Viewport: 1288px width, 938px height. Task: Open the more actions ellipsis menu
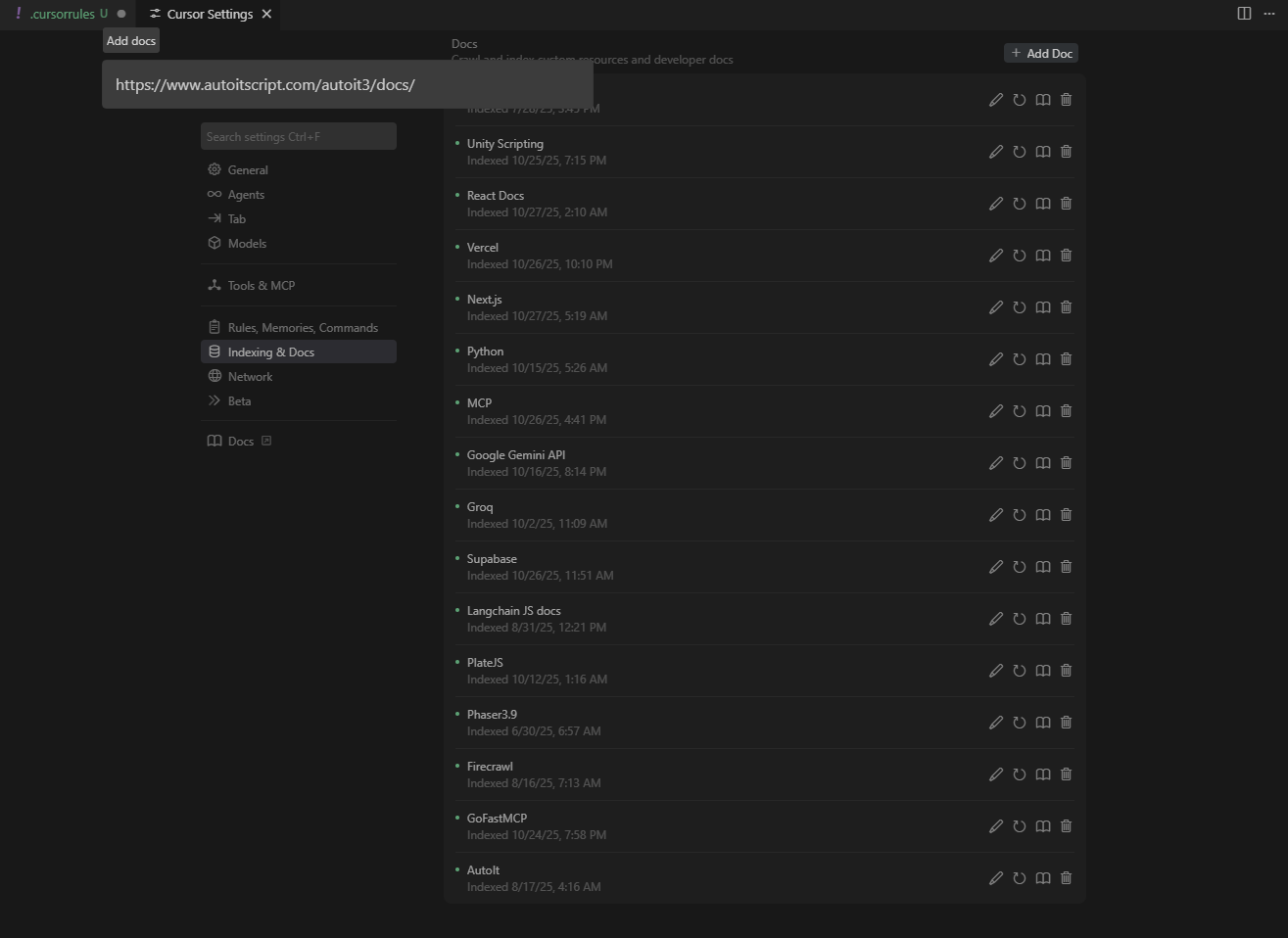click(x=1269, y=14)
